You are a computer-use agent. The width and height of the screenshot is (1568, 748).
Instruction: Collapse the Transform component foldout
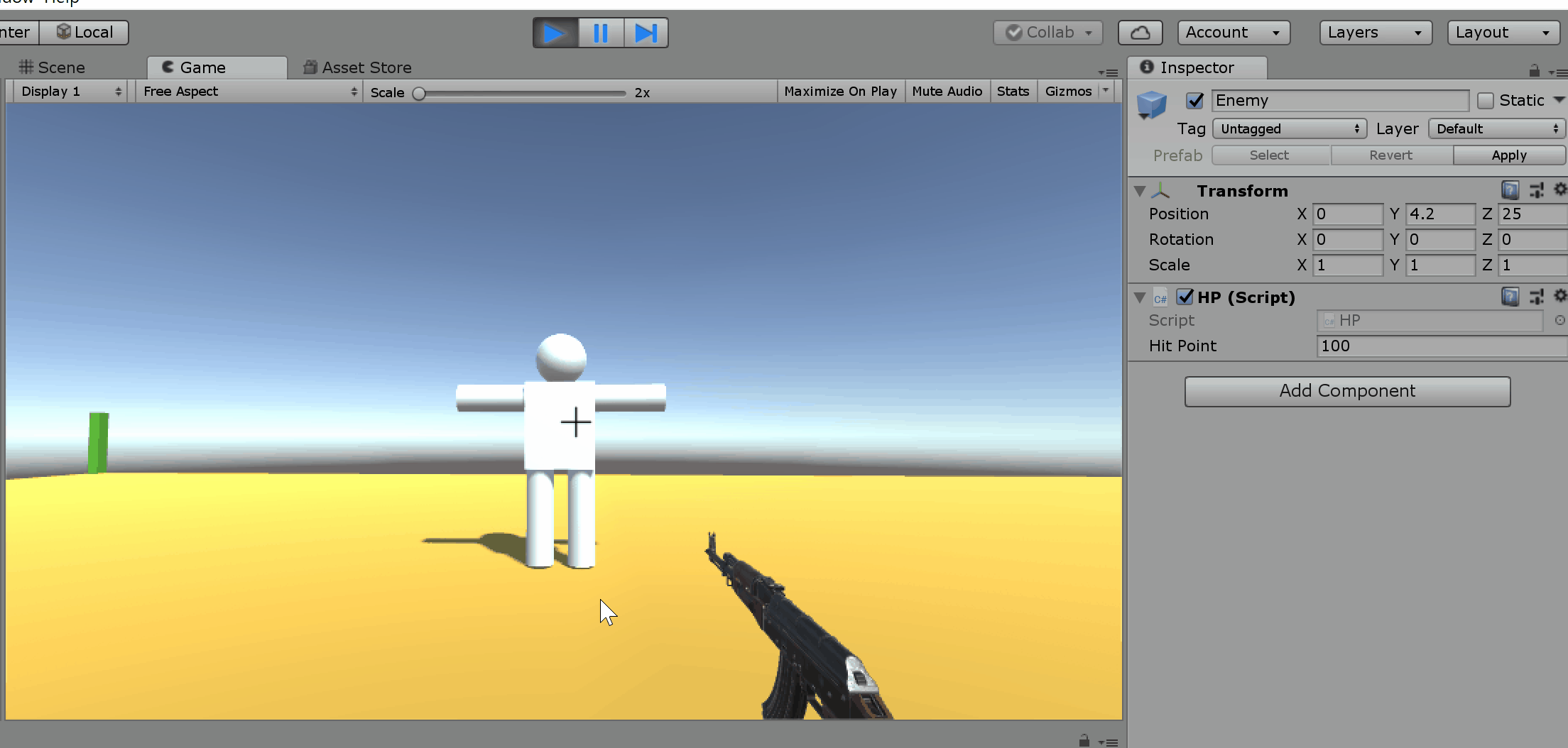1140,191
